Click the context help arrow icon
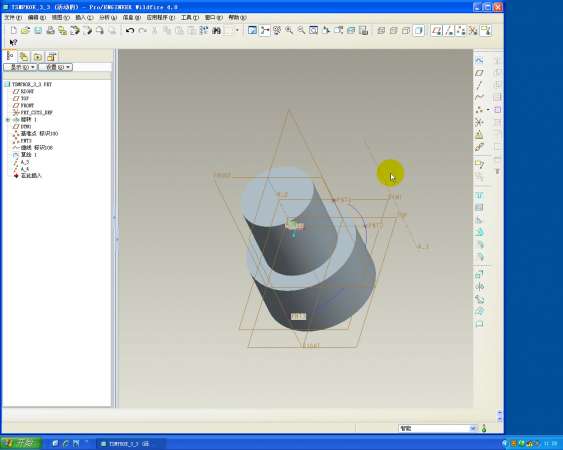Viewport: 563px width, 450px height. pyautogui.click(x=13, y=42)
